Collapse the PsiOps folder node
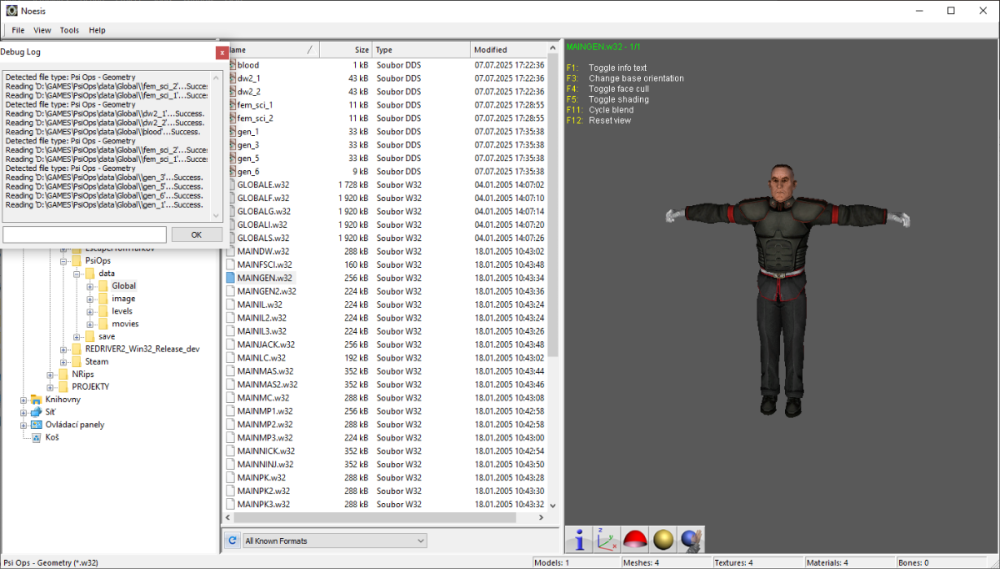This screenshot has width=1000, height=569. tap(63, 261)
